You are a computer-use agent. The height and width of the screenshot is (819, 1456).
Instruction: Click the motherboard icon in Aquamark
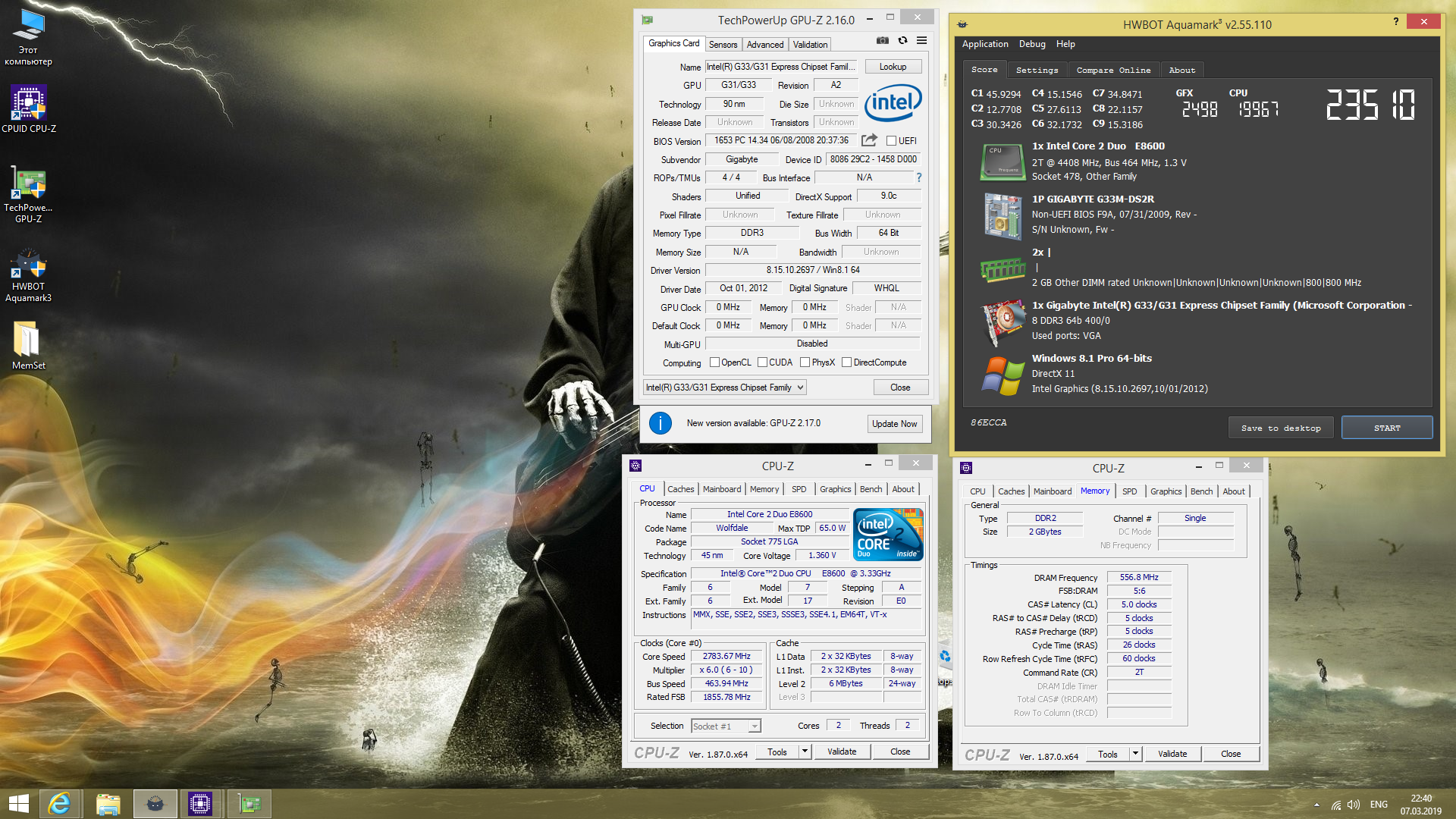[x=1003, y=215]
